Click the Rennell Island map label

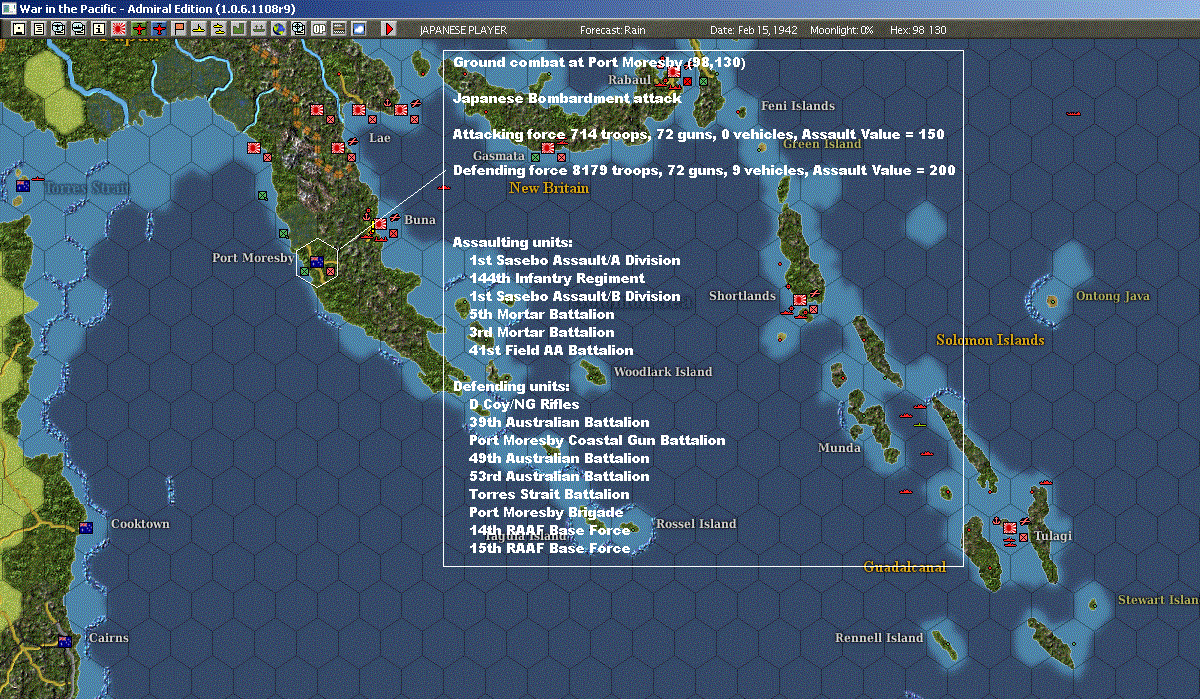[879, 638]
